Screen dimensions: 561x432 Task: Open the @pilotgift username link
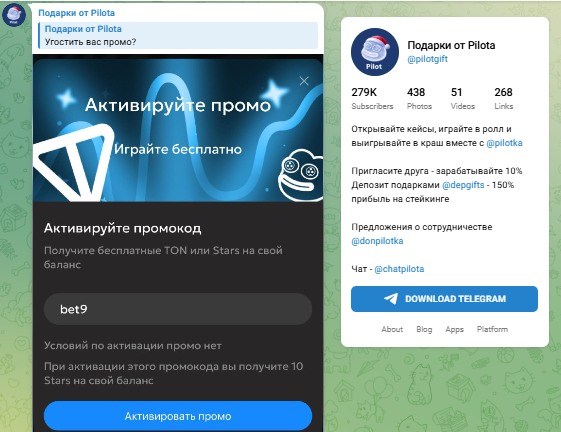point(427,59)
